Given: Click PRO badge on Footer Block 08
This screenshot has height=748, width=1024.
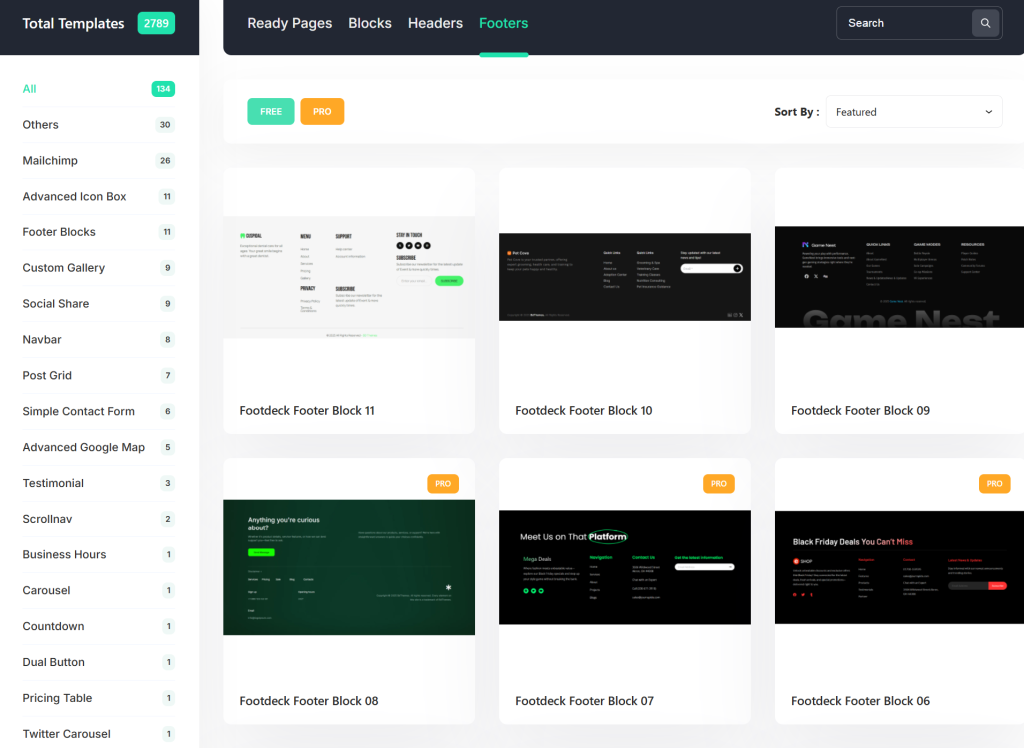Looking at the screenshot, I should coord(443,483).
